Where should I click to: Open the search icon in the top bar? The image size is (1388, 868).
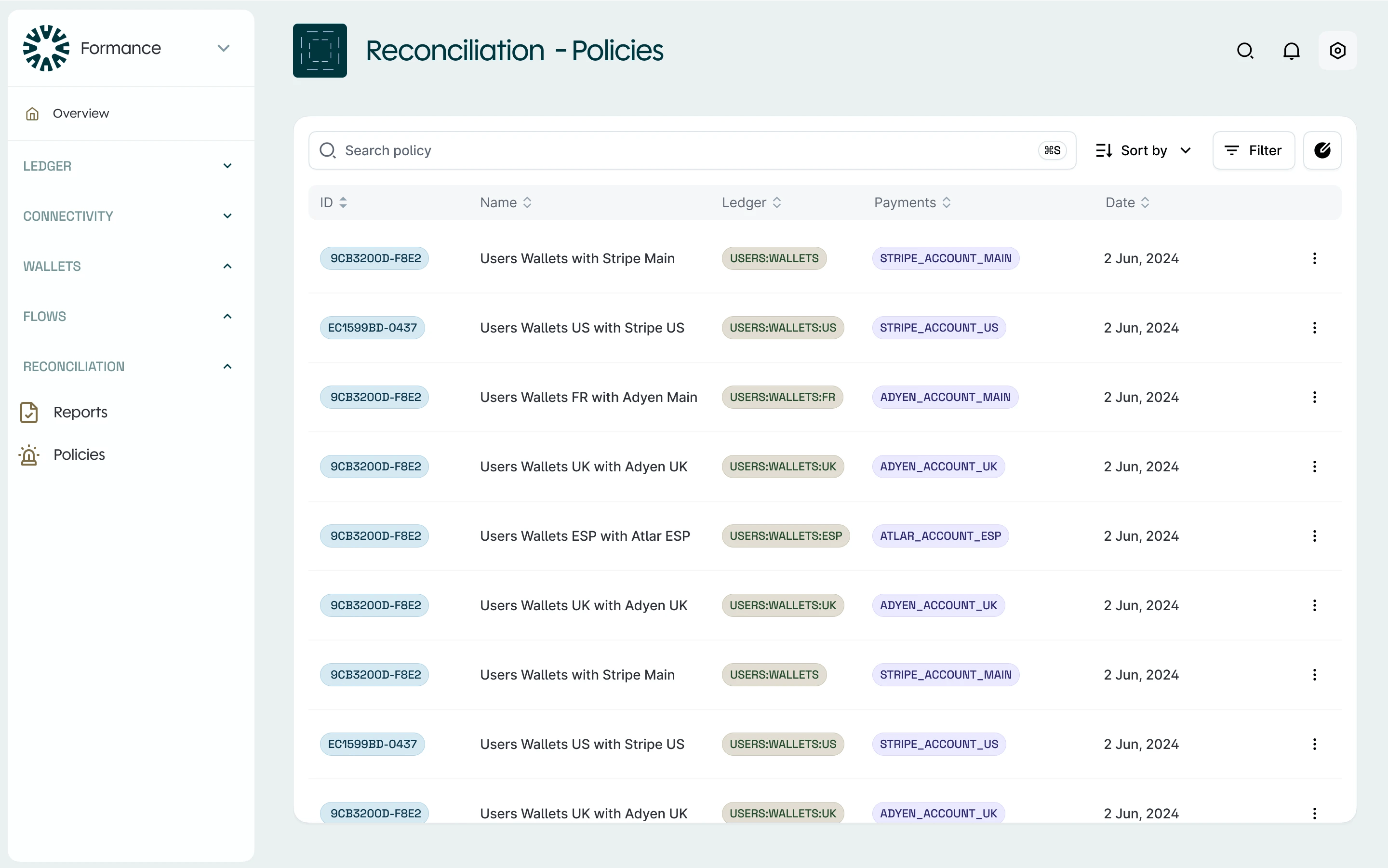(x=1245, y=51)
